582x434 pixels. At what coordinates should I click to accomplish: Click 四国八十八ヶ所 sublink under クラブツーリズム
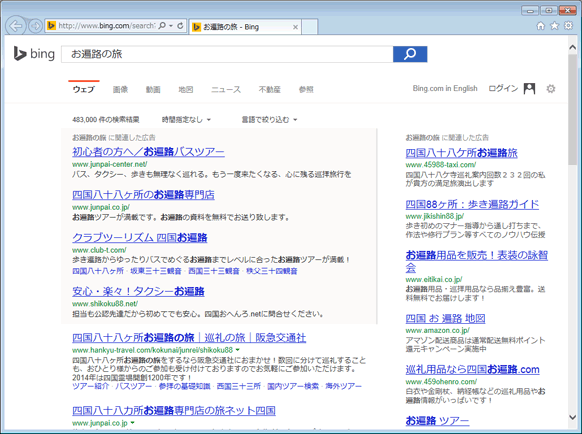(x=98, y=271)
